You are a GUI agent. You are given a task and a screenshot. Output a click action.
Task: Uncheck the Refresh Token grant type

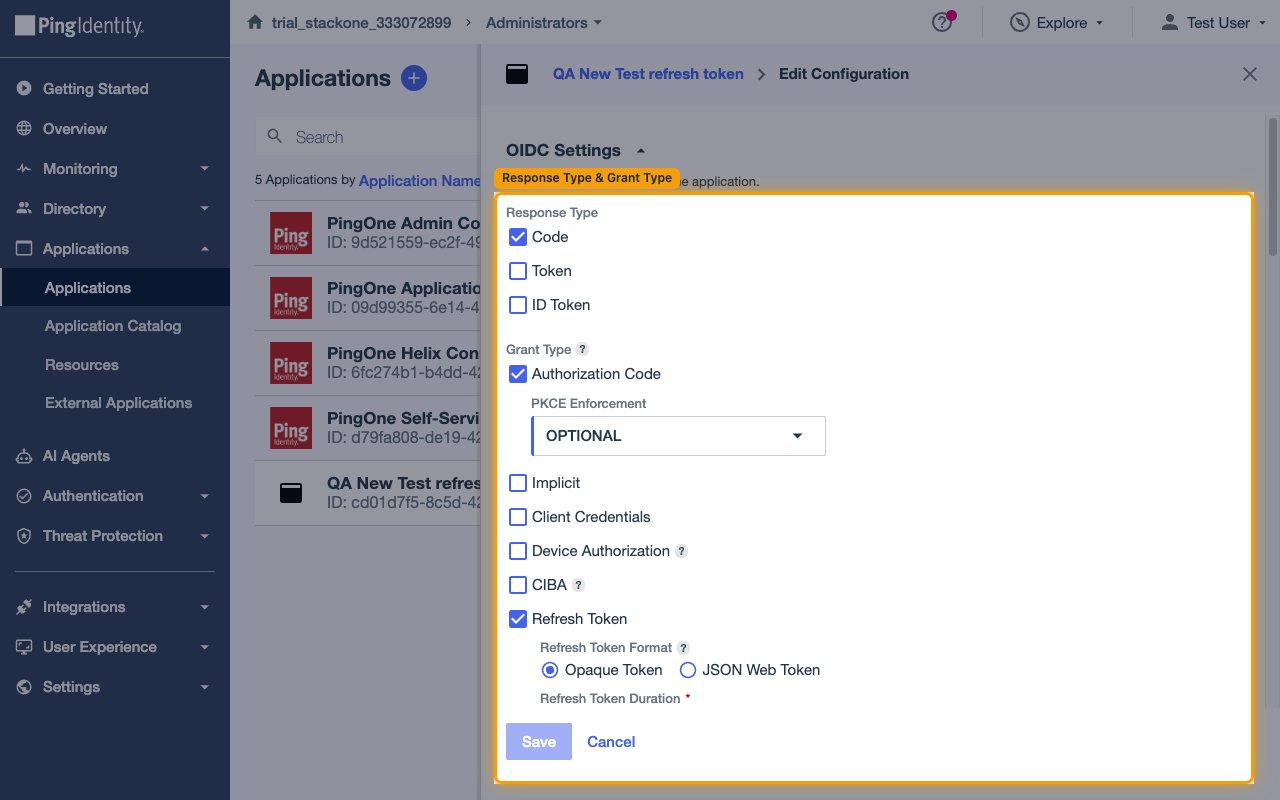[518, 619]
